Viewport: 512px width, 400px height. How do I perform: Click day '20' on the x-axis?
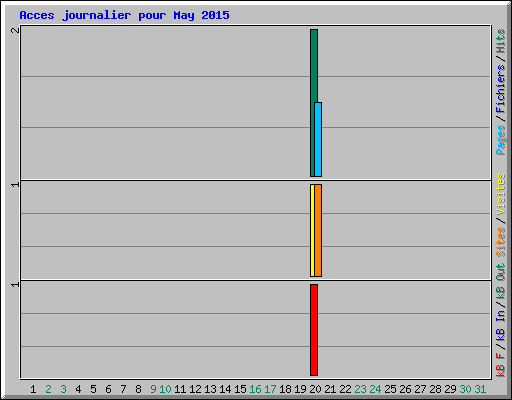(315, 389)
